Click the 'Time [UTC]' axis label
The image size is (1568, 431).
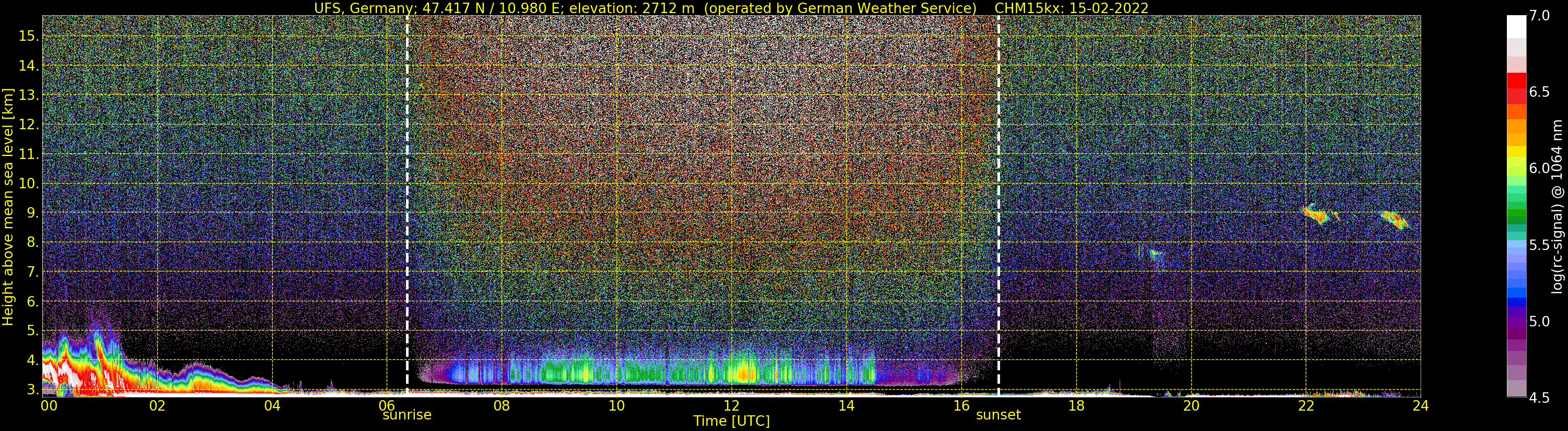[731, 421]
